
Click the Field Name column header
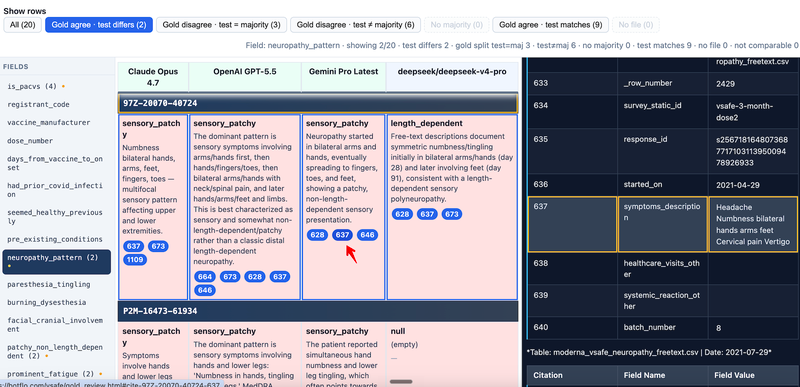tap(663, 375)
